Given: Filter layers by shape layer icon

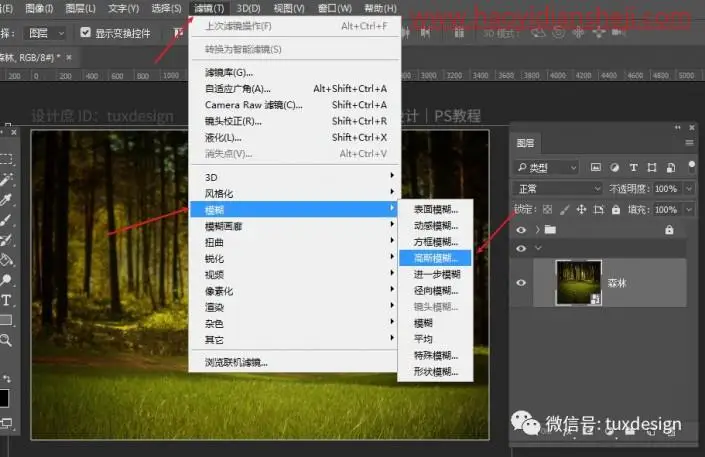Looking at the screenshot, I should pos(652,167).
